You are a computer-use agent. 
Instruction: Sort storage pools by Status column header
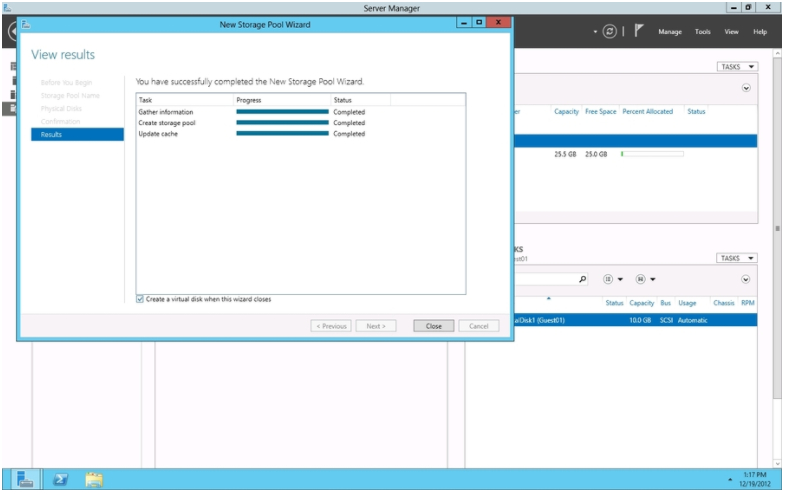tap(696, 111)
